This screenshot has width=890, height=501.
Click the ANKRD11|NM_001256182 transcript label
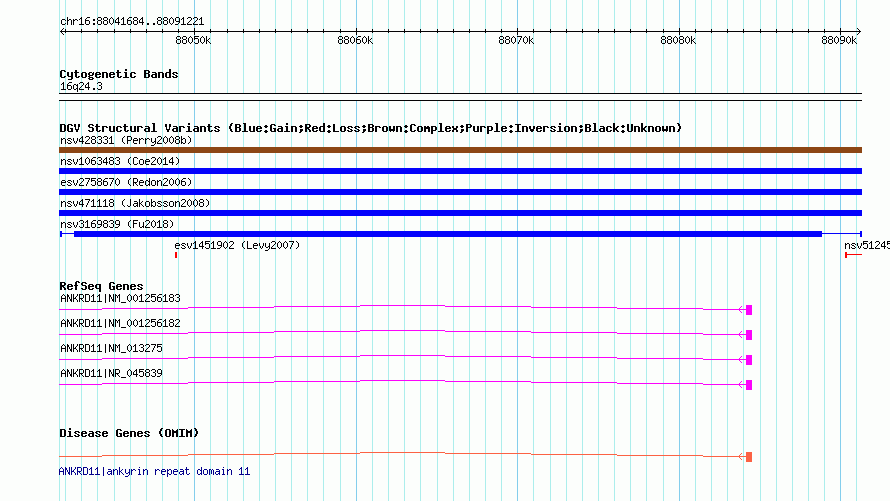click(120, 323)
